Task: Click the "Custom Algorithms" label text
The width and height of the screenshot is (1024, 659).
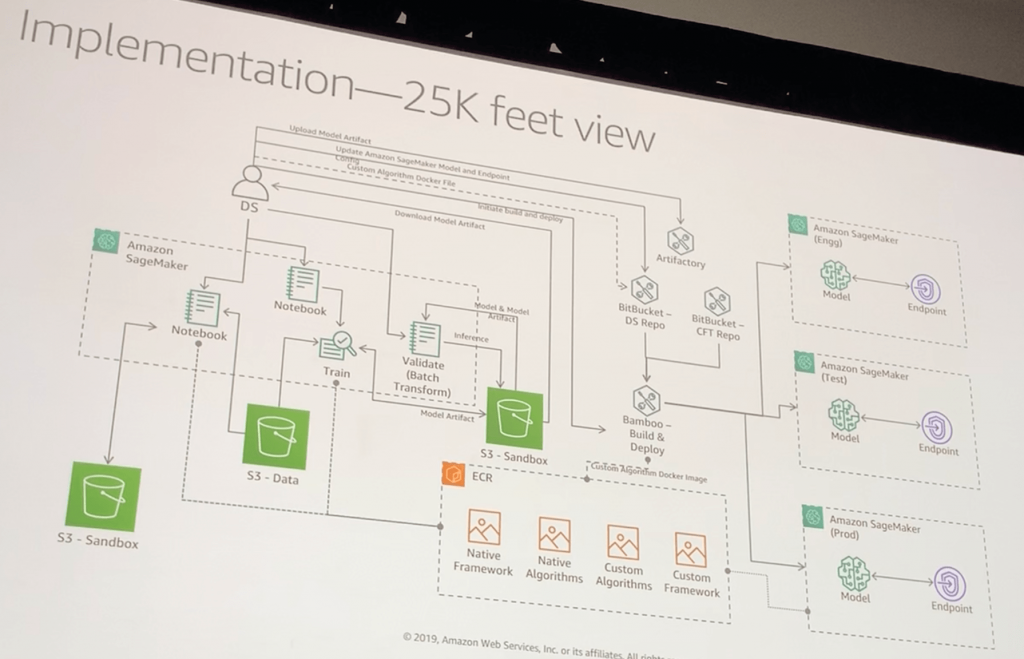Action: (x=624, y=576)
